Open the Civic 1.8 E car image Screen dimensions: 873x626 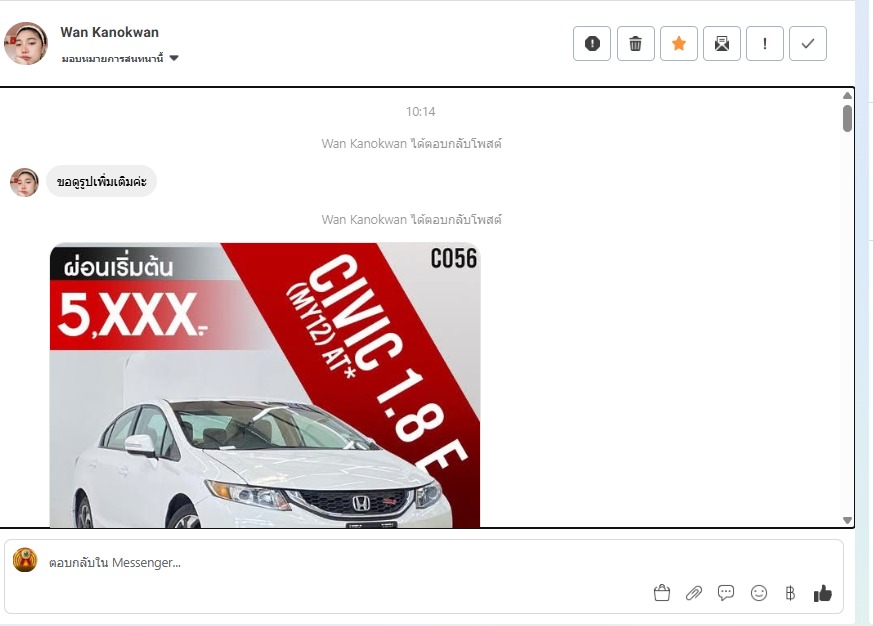coord(265,385)
